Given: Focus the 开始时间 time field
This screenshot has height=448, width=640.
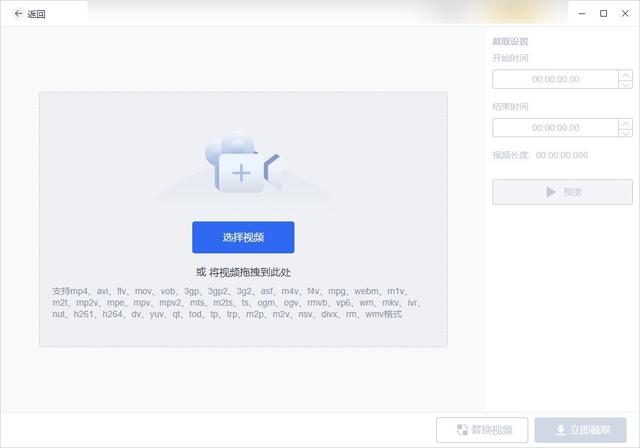Looking at the screenshot, I should point(556,79).
